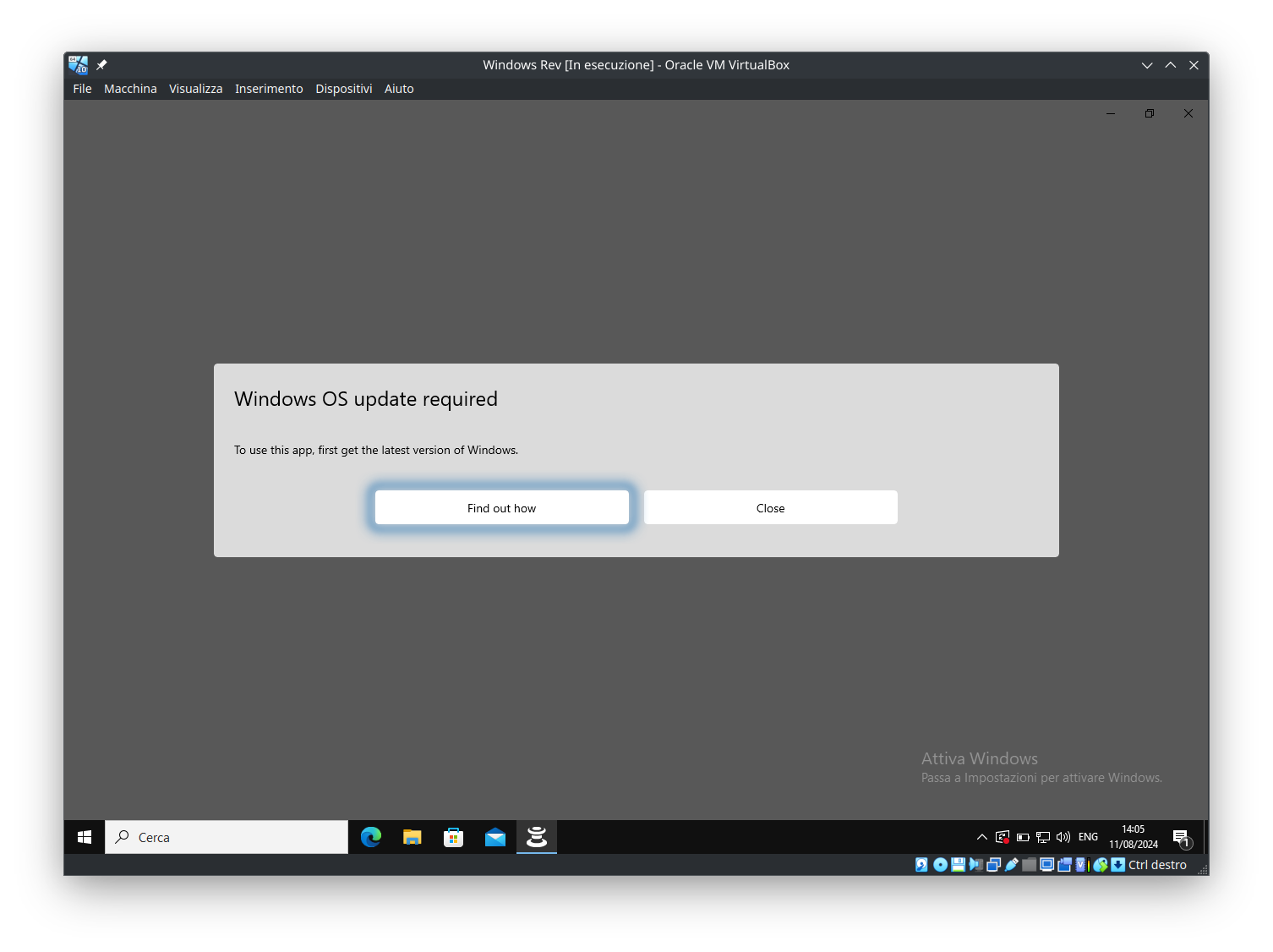Image resolution: width=1273 pixels, height=952 pixels.
Task: Open the Mail app from the taskbar
Action: [495, 837]
